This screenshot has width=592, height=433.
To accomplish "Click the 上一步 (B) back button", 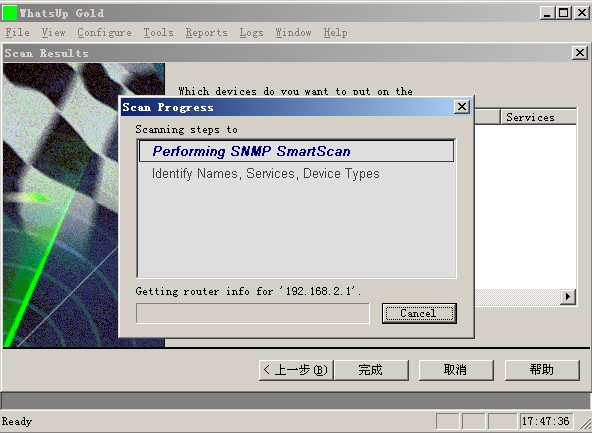I will 296,370.
